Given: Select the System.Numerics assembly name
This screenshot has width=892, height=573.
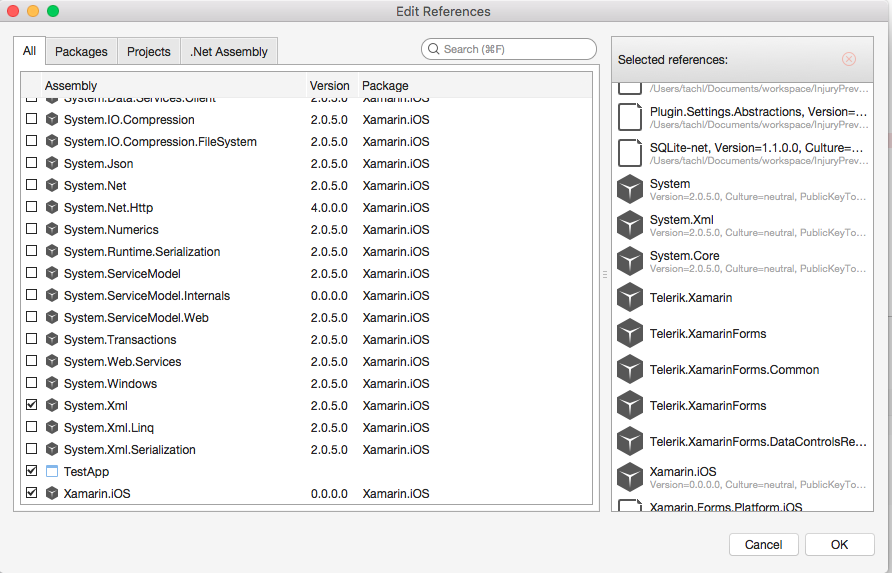Looking at the screenshot, I should 111,229.
